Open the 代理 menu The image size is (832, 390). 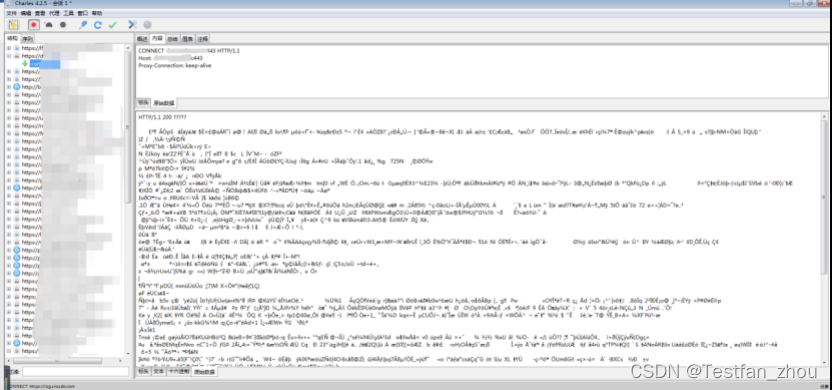point(54,13)
